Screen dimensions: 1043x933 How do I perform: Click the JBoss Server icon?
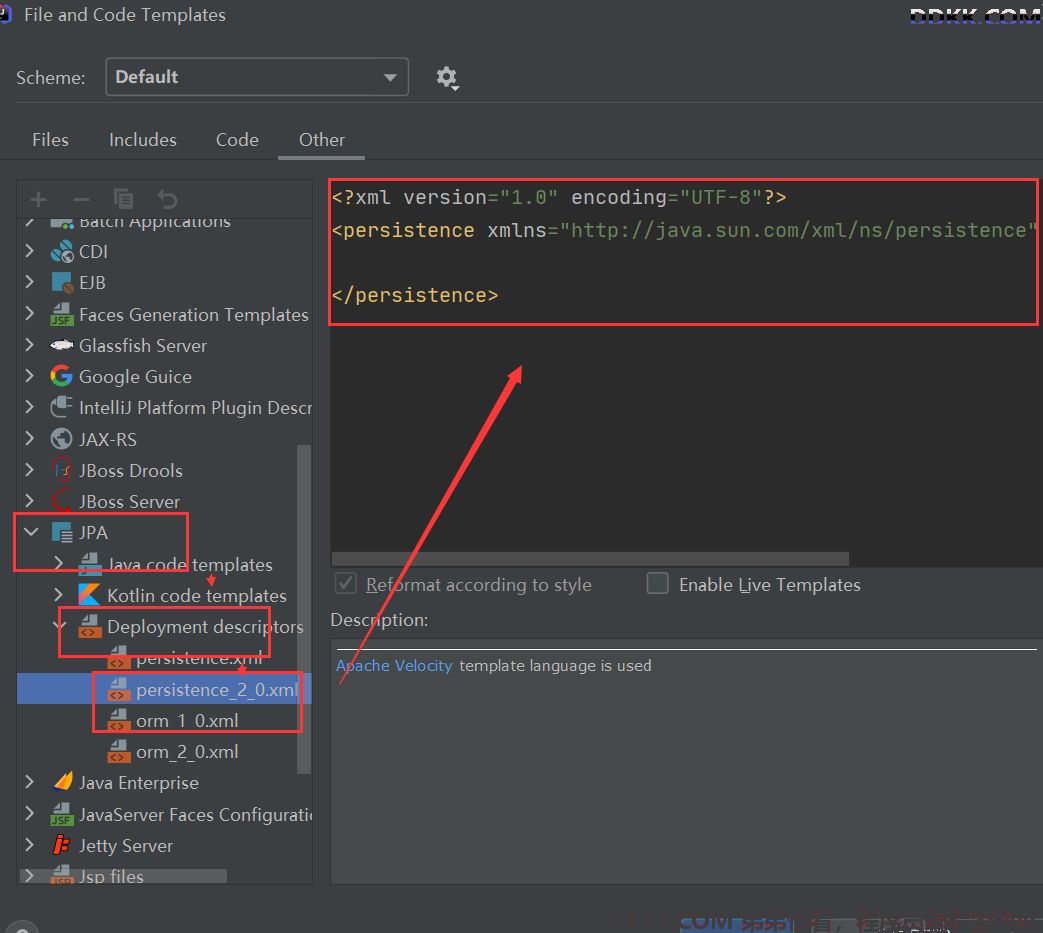62,501
